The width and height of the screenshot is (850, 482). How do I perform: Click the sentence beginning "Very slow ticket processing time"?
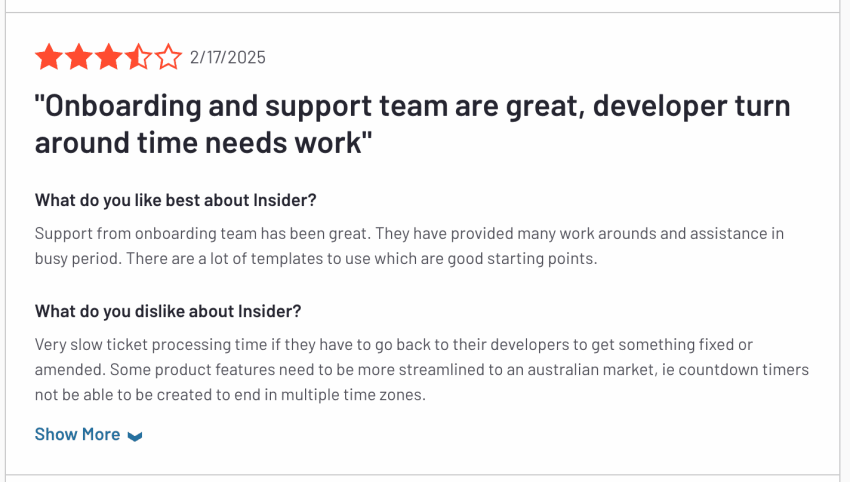[394, 345]
